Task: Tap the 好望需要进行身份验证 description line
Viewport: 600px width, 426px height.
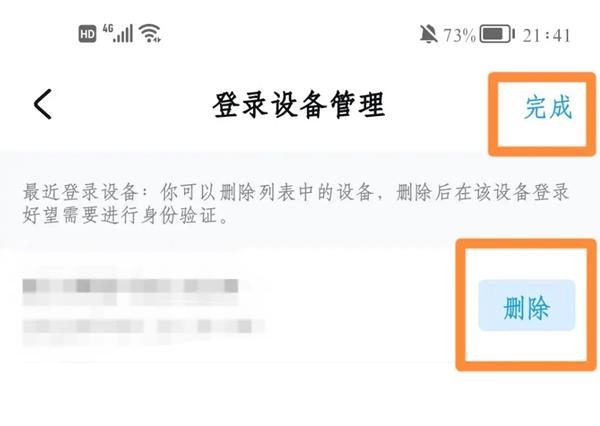Action: pos(124,215)
